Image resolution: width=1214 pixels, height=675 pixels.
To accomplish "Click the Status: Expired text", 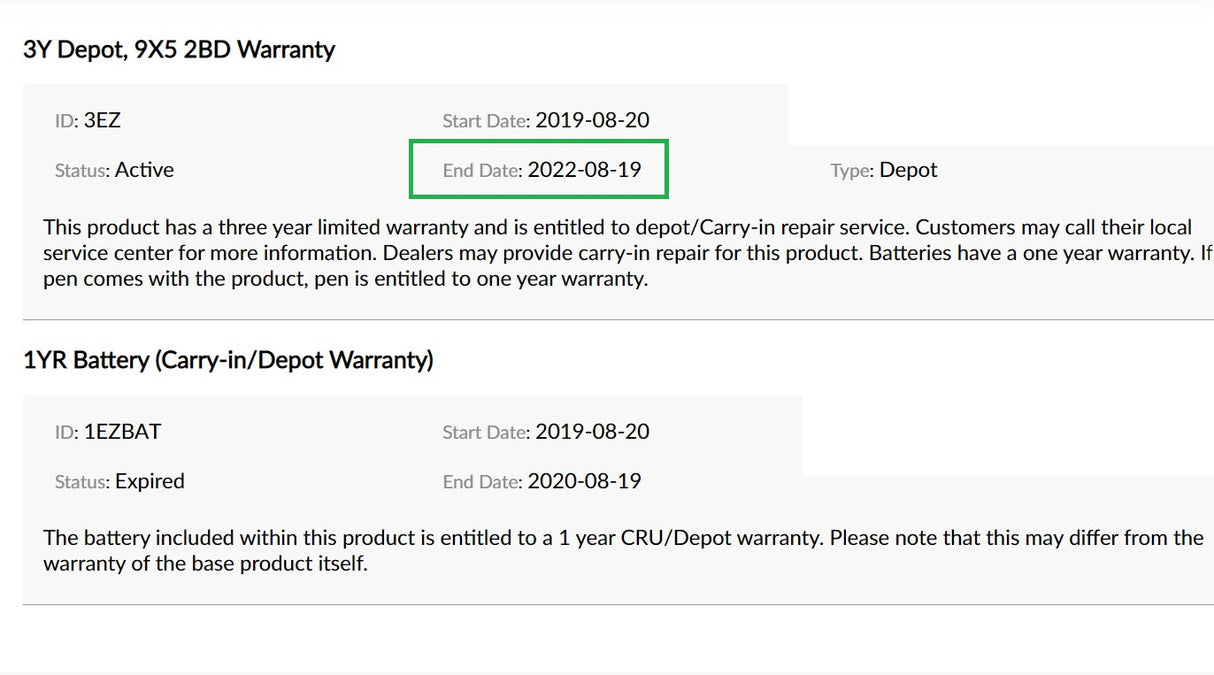I will tap(120, 481).
